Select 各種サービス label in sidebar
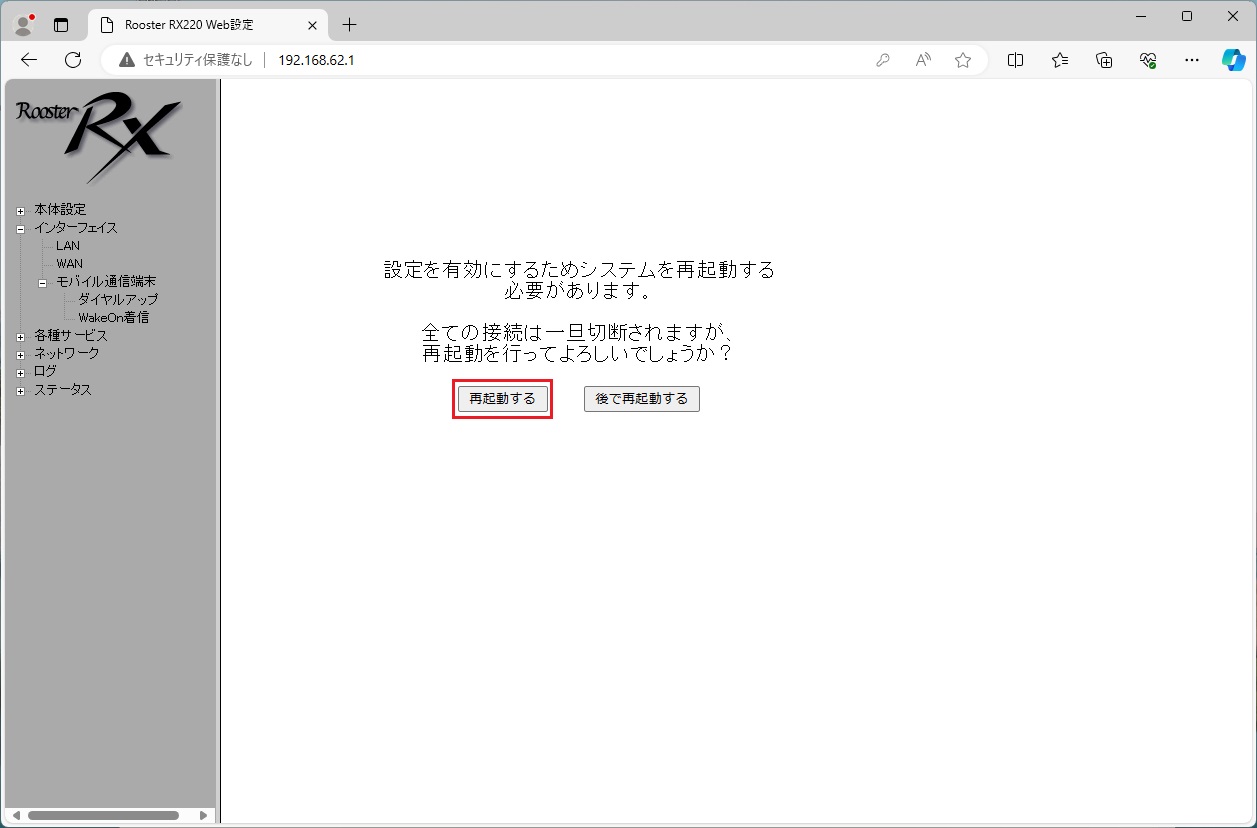Screen dimensions: 1257x828 tap(71, 336)
